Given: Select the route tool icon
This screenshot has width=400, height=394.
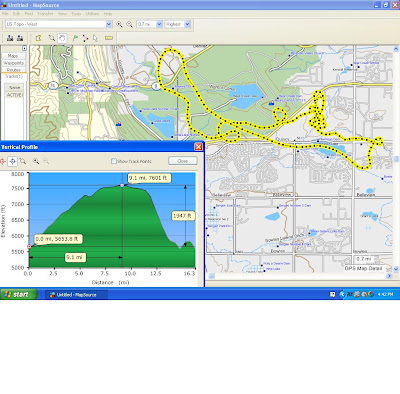Looking at the screenshot, I should coord(85,38).
